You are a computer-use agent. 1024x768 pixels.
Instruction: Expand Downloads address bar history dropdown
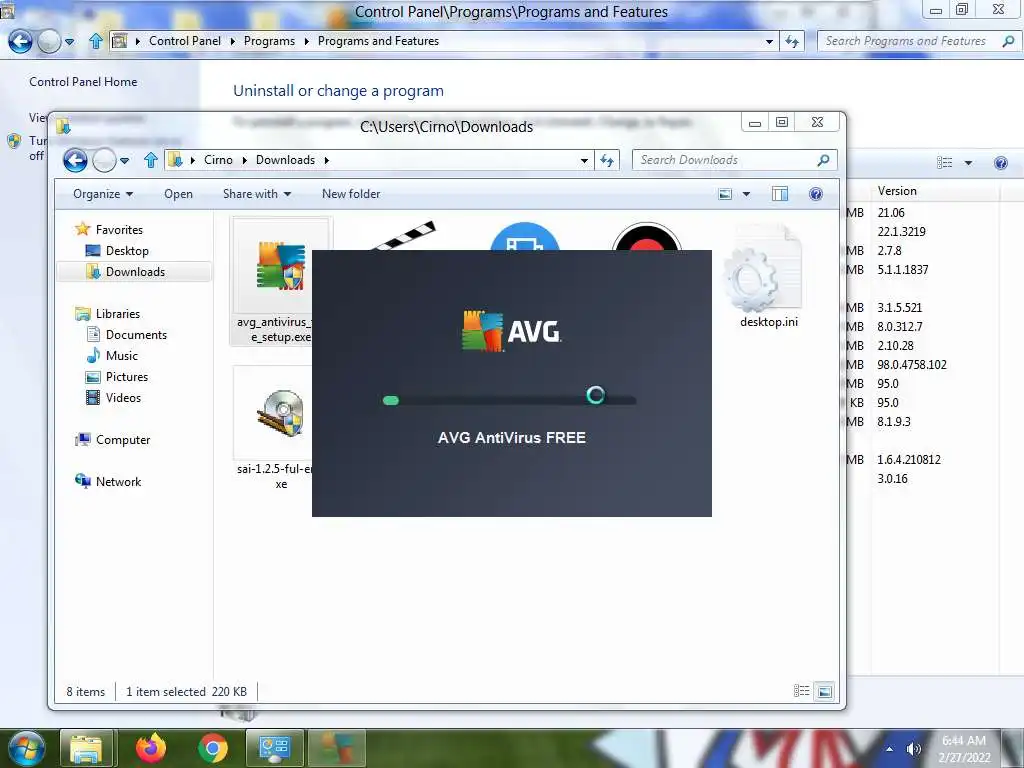[x=584, y=161]
